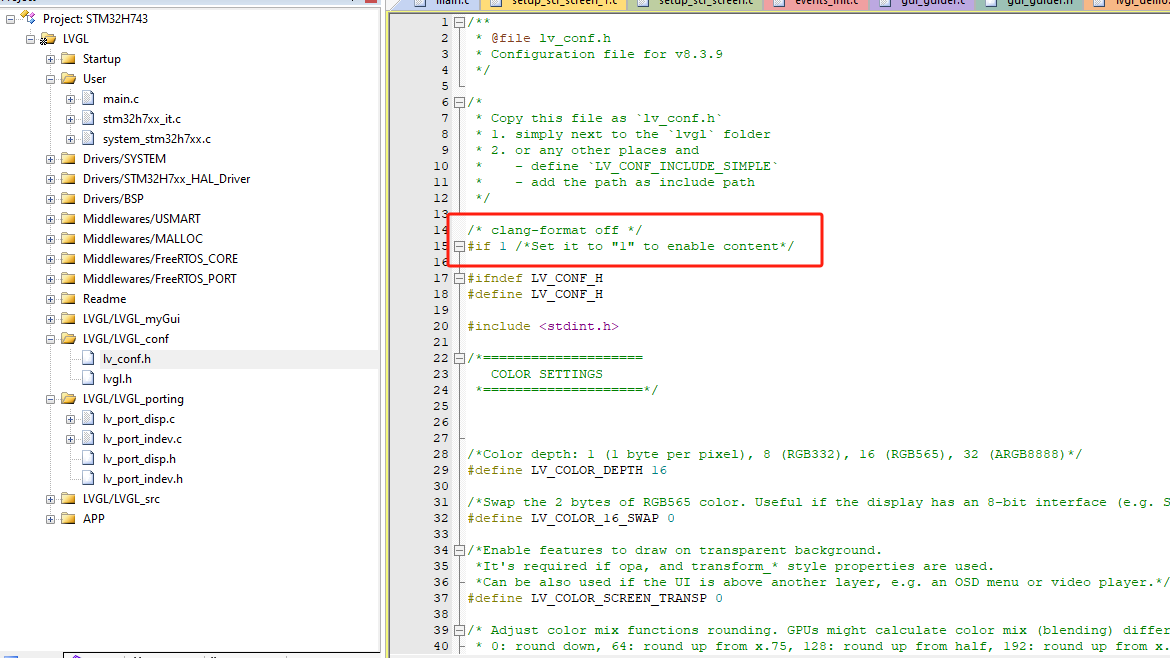Viewport: 1170px width, 658px height.
Task: Click the LVGL/LVGL_conf open folder icon
Action: tap(69, 339)
